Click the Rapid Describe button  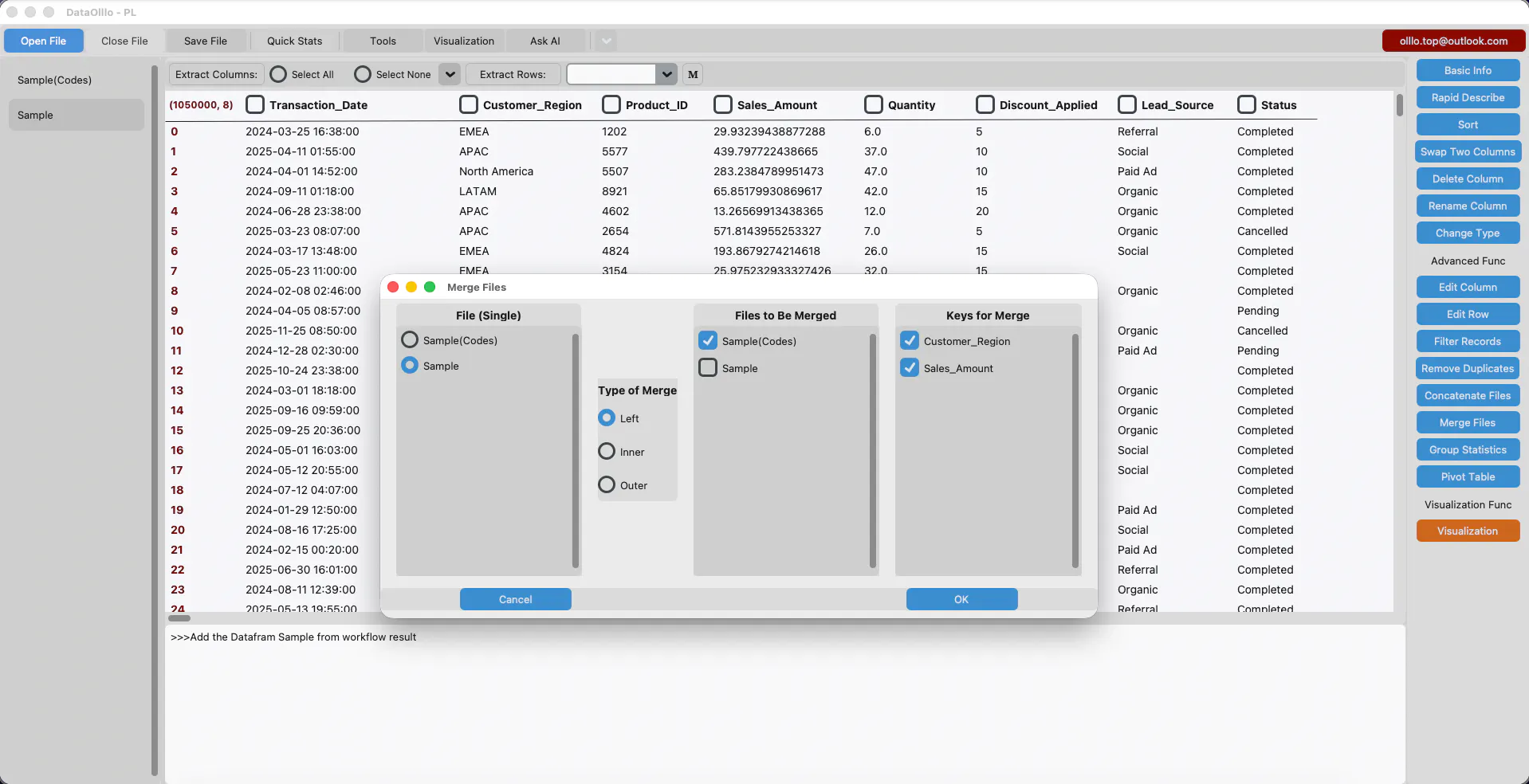pyautogui.click(x=1468, y=97)
